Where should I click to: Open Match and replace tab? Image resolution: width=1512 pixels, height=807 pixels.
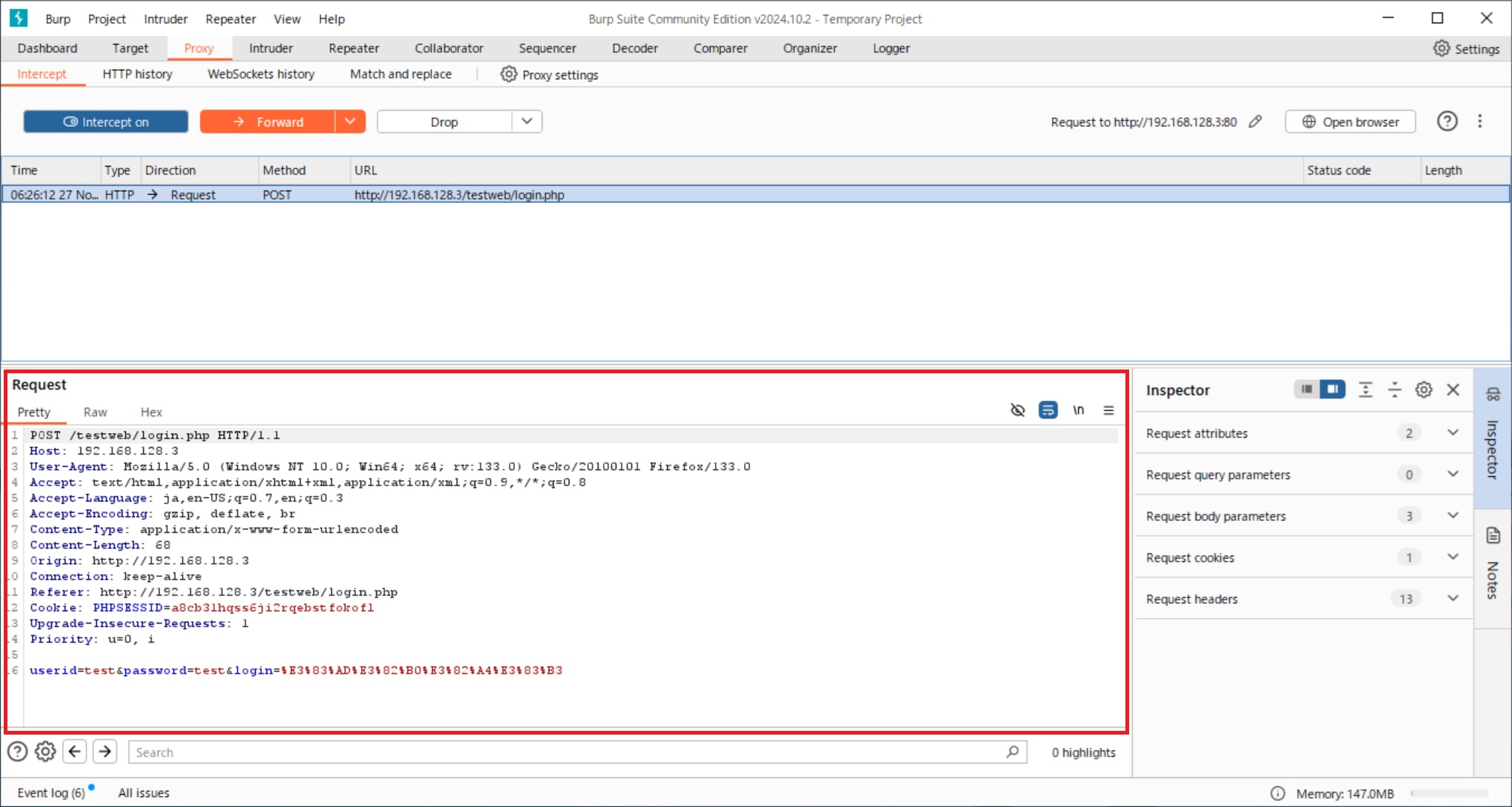click(401, 74)
